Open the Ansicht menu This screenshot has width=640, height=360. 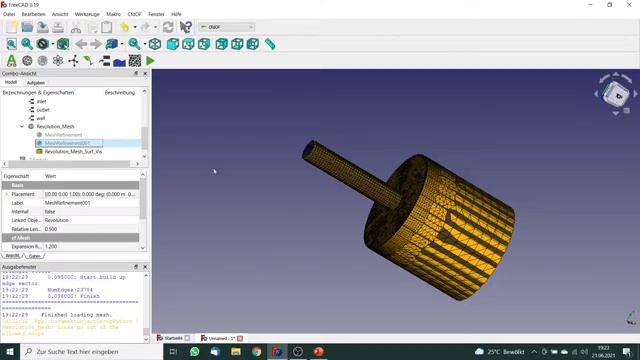[60, 14]
